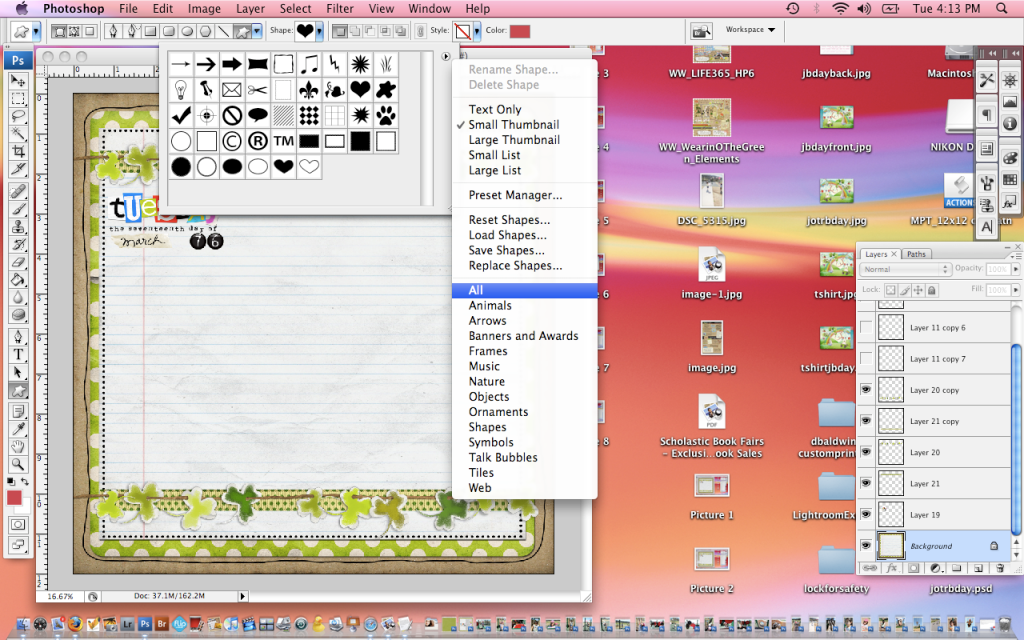
Task: Open the Layers panel options menu
Action: tap(1015, 255)
